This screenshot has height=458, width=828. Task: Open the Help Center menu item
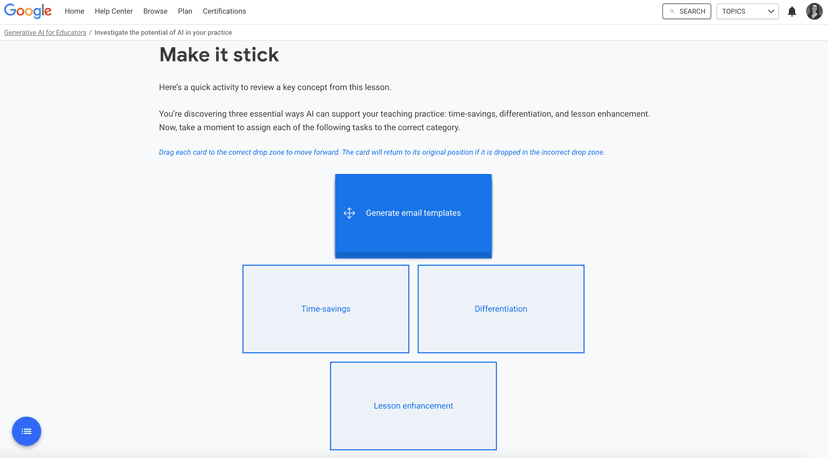114,11
